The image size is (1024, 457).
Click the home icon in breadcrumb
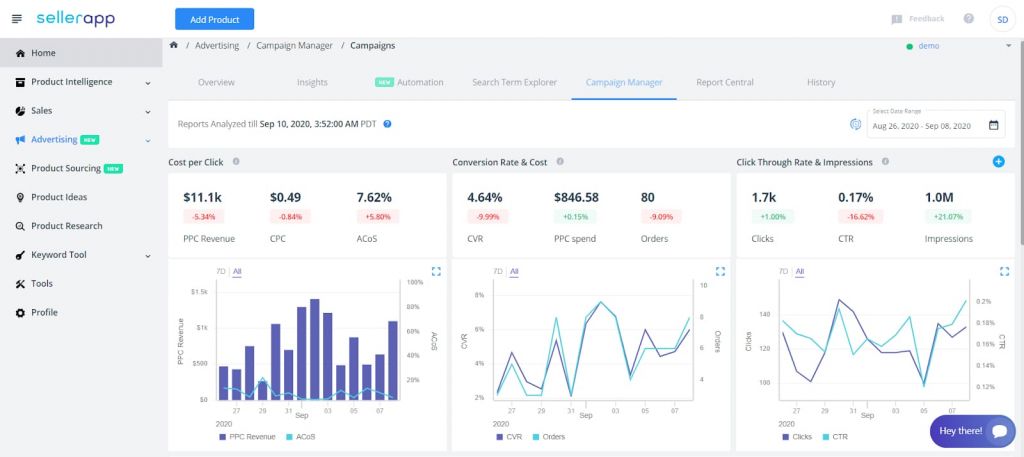coord(175,45)
